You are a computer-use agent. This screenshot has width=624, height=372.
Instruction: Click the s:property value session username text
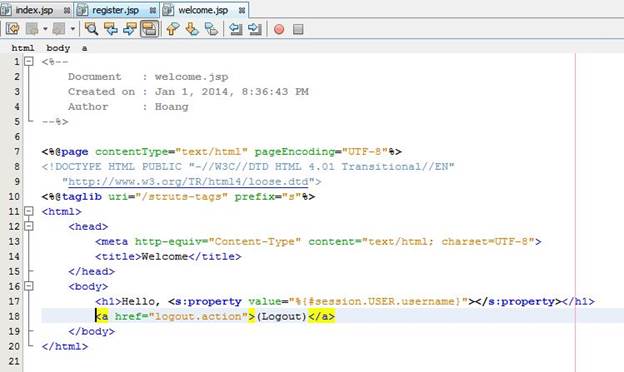pyautogui.click(x=378, y=302)
